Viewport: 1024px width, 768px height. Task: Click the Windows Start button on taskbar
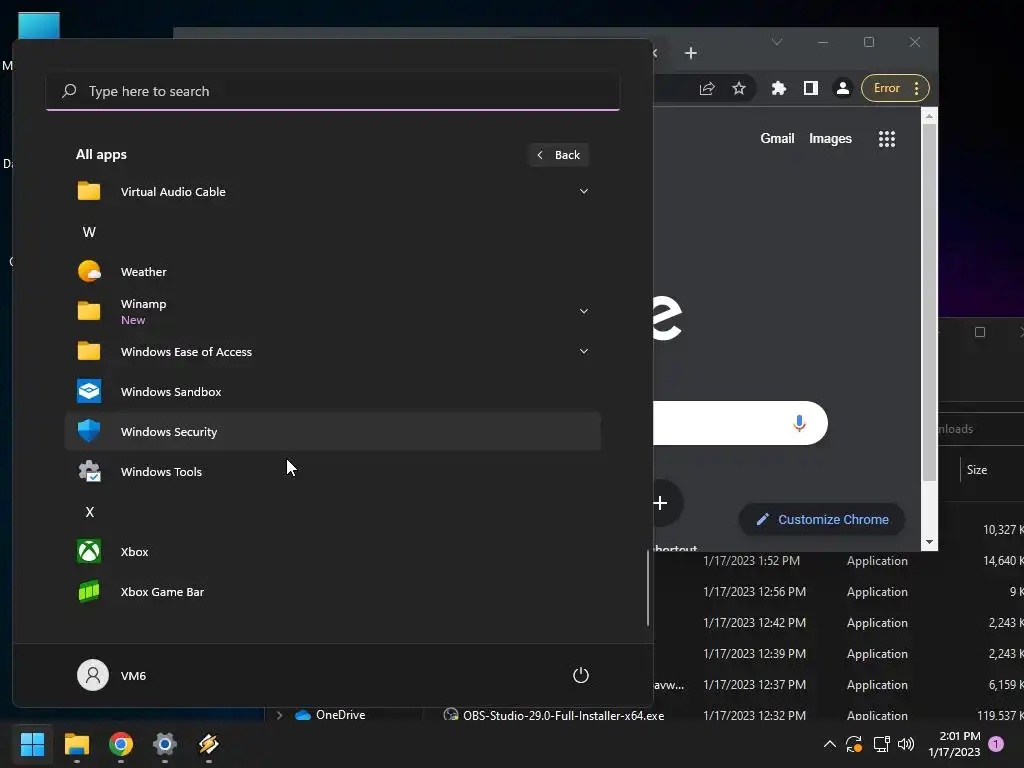coord(32,744)
